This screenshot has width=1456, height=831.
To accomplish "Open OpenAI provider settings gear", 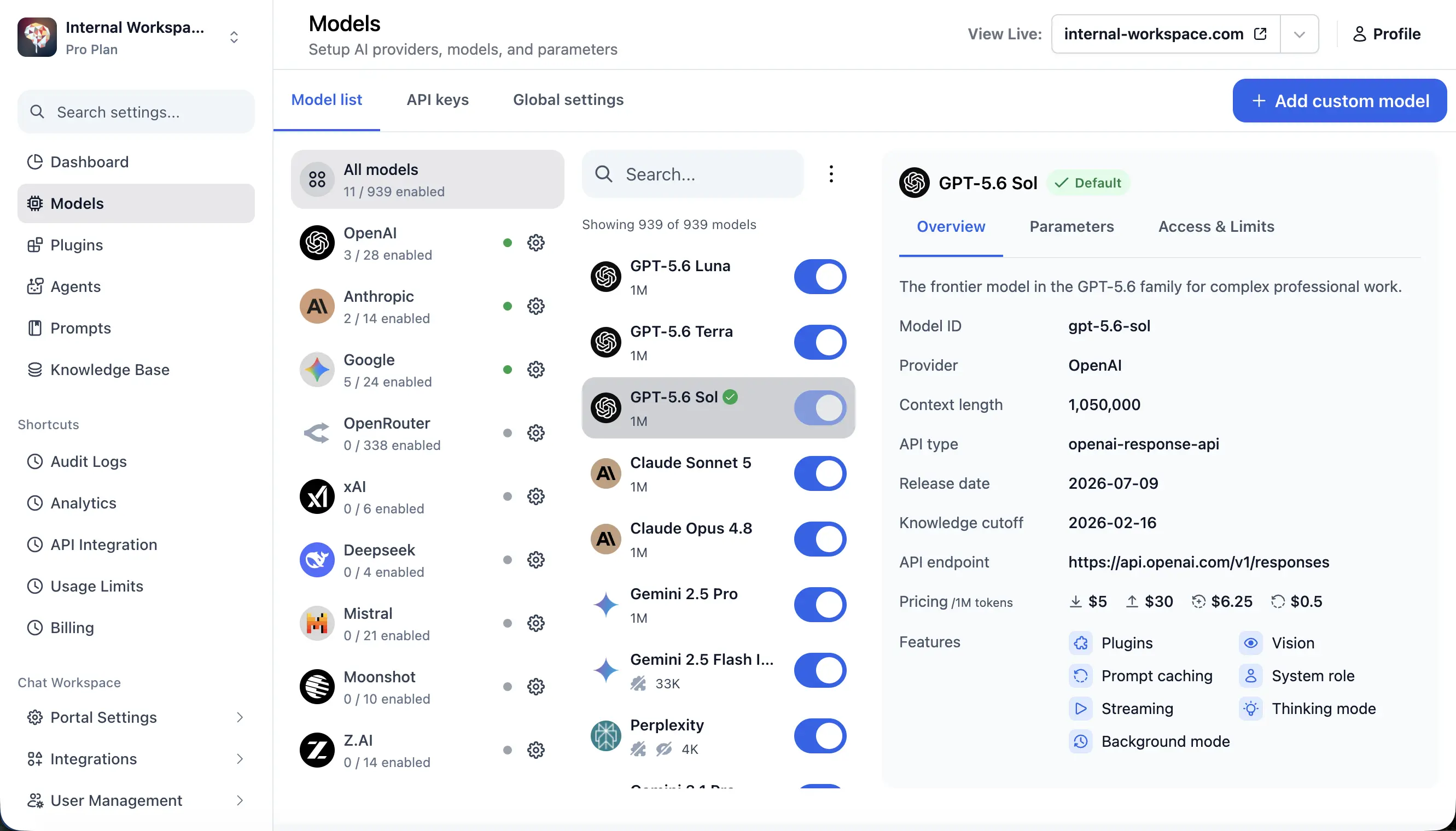I will click(535, 243).
